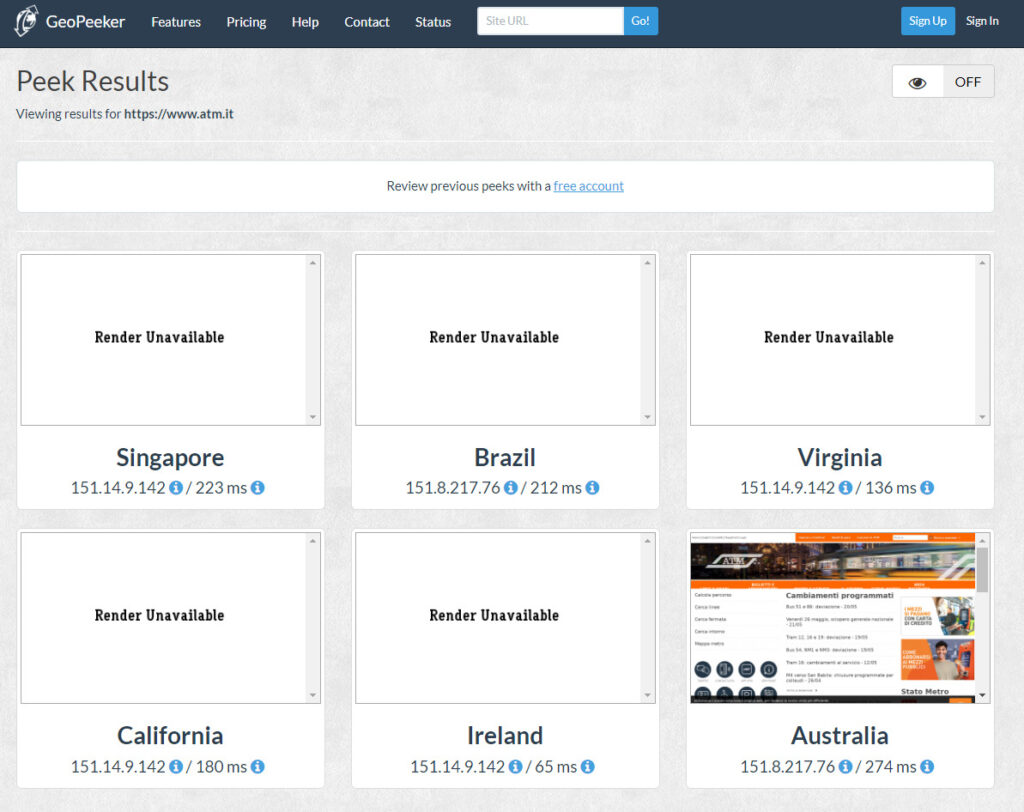The image size is (1024, 812).
Task: Click info icon next to Singapore IP address
Action: [176, 488]
